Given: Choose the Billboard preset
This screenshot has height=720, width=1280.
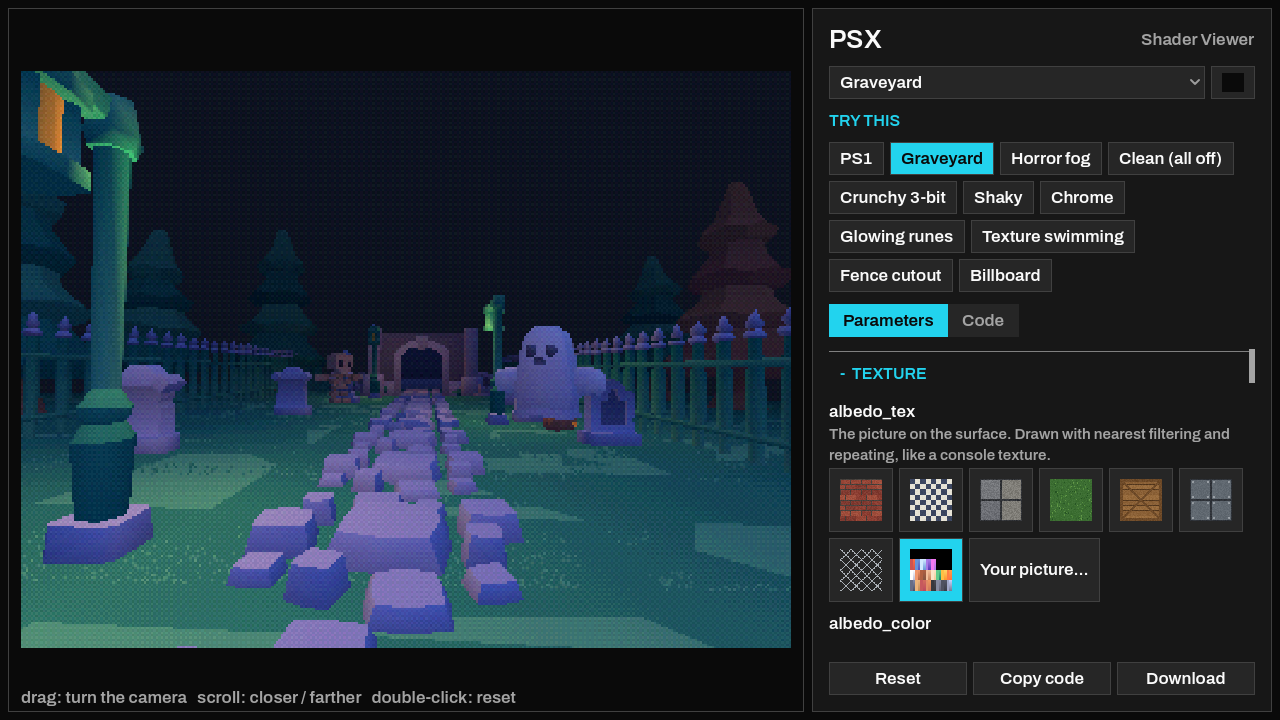Looking at the screenshot, I should coord(1005,275).
